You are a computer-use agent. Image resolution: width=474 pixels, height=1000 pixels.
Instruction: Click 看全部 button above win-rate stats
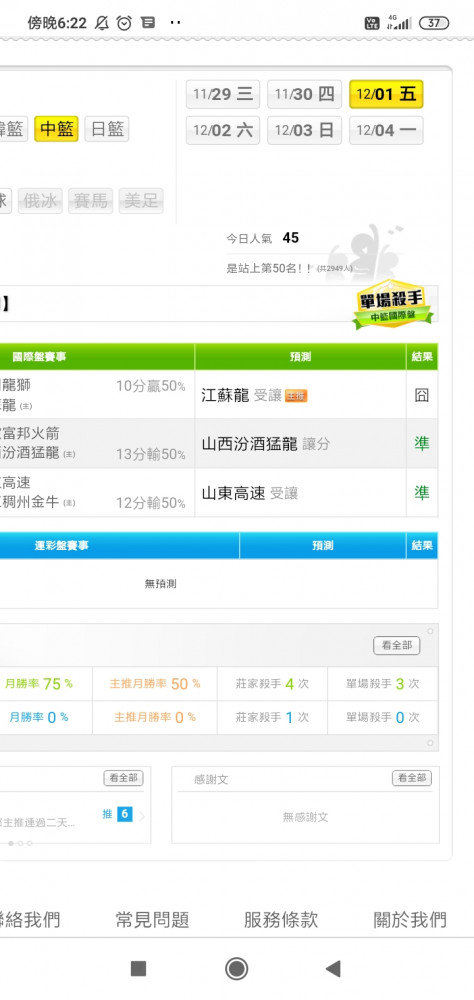(x=397, y=645)
